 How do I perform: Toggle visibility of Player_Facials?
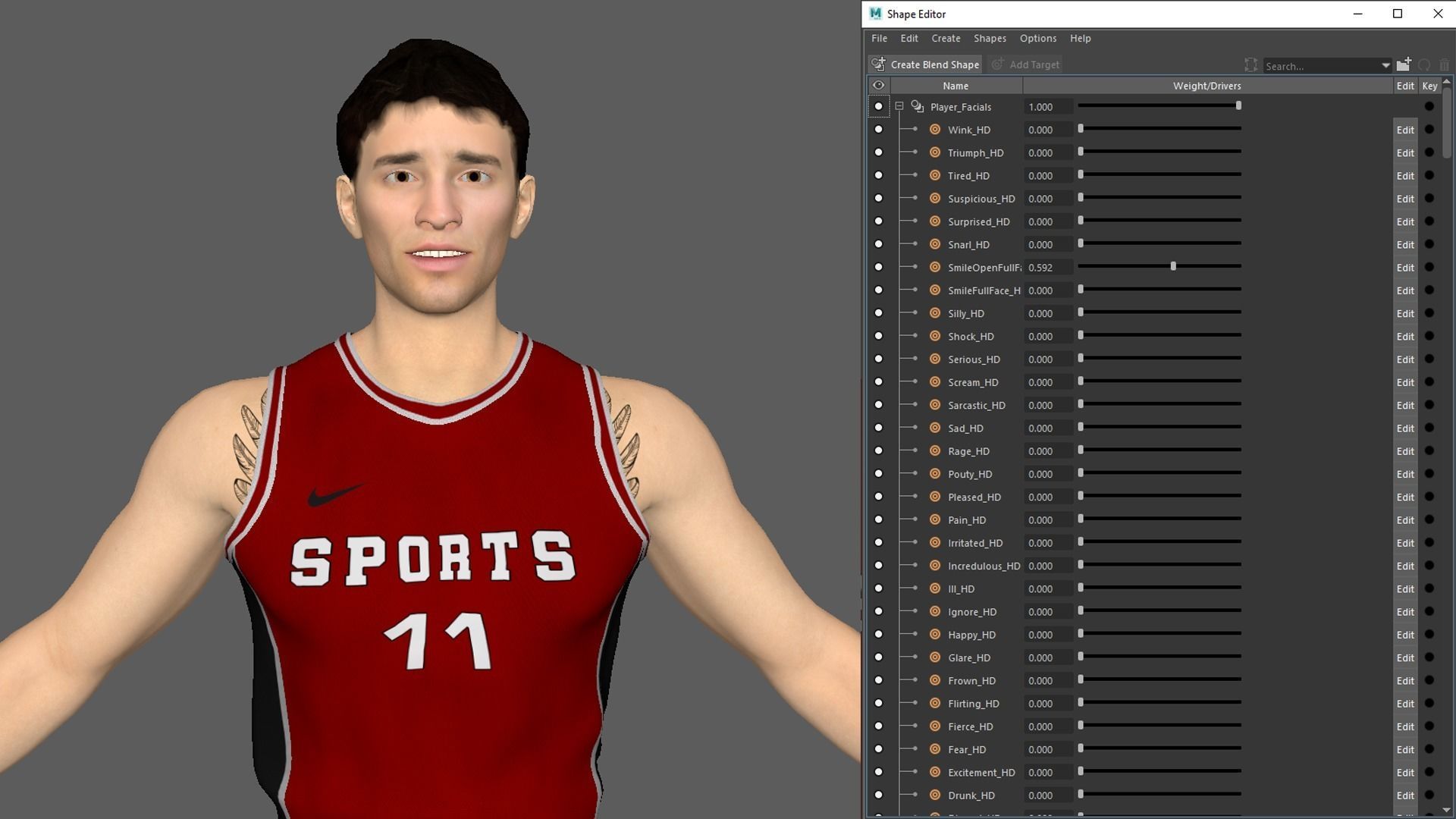(x=878, y=107)
